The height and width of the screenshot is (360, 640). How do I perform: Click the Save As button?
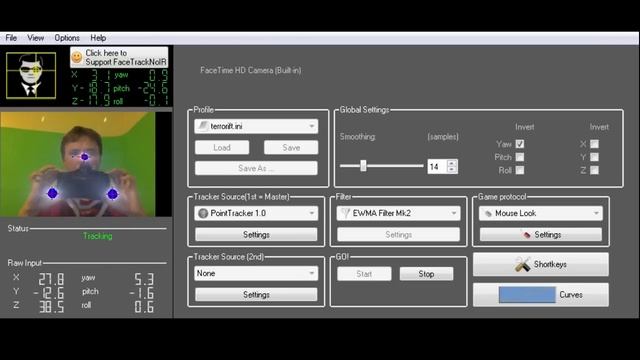click(256, 168)
